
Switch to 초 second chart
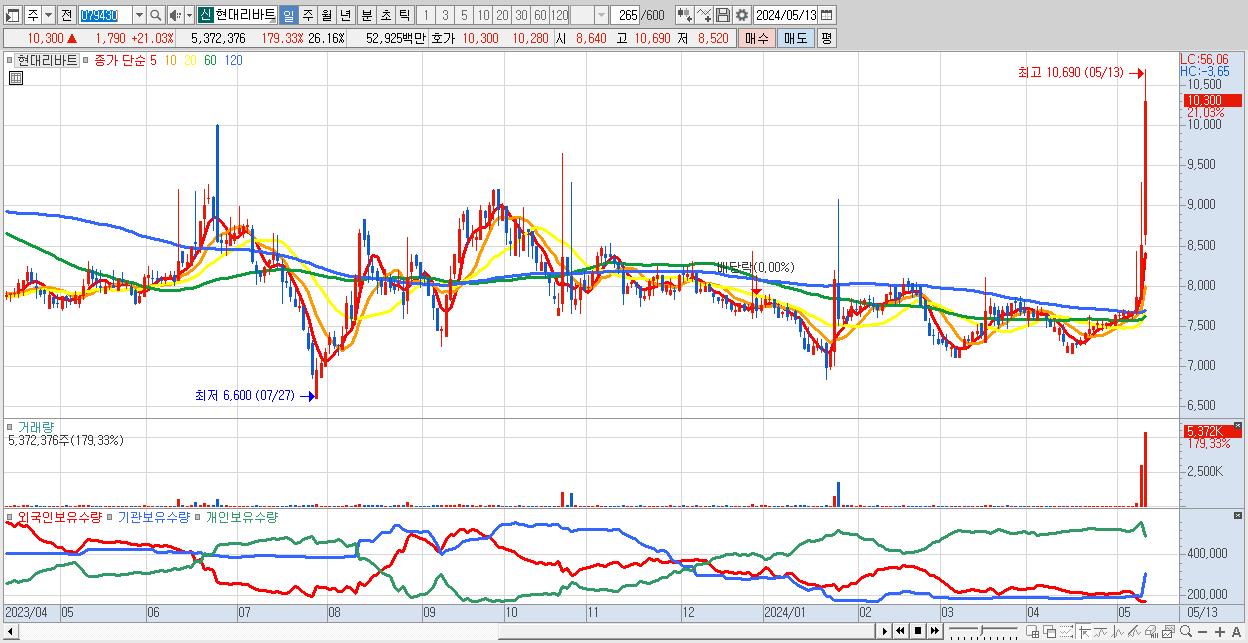[386, 15]
